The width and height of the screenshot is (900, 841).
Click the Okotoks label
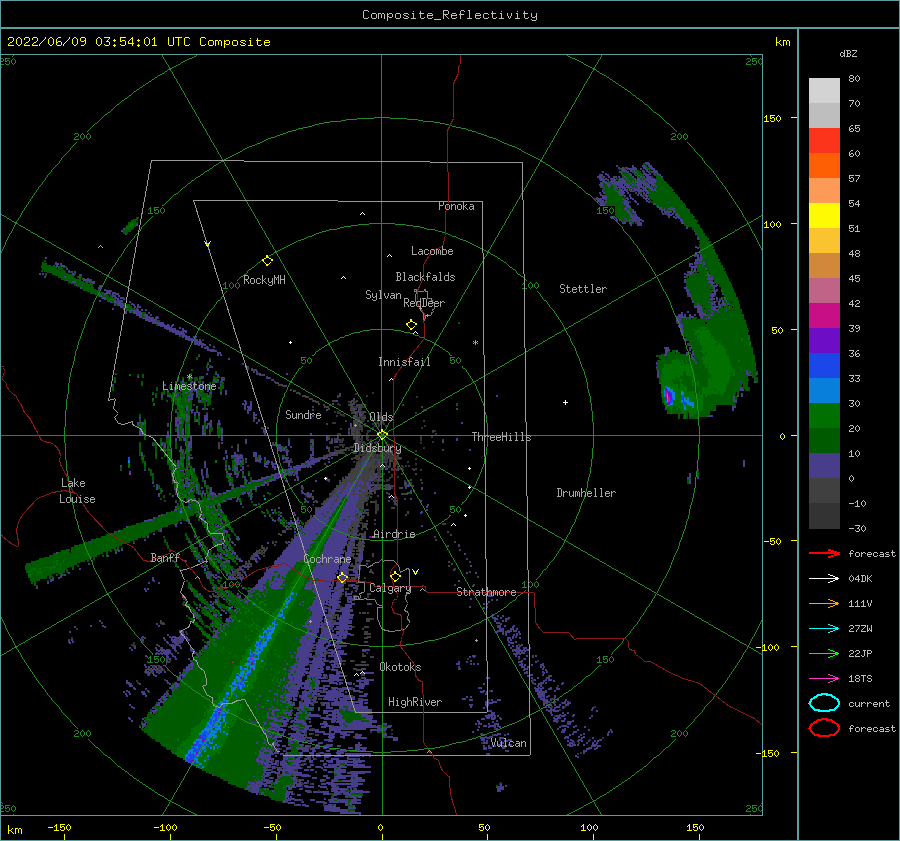coord(400,667)
